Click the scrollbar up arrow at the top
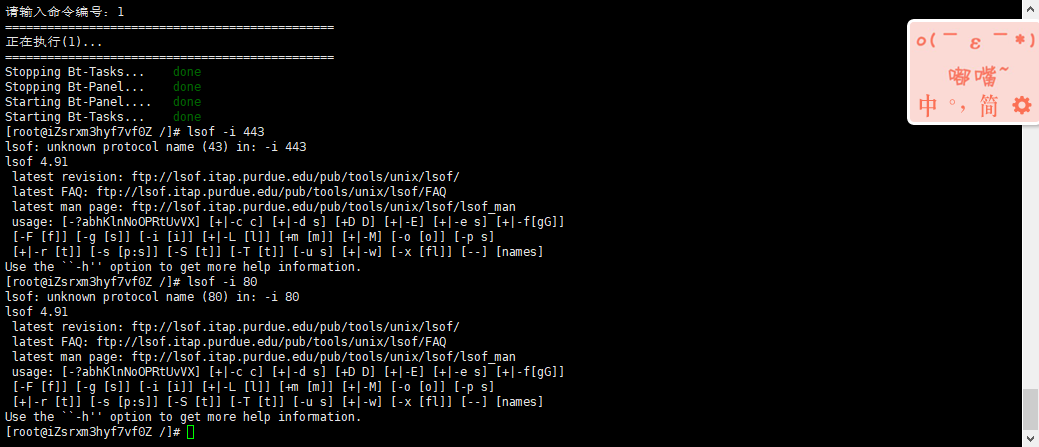Screen dimensions: 1039x447 pos(1030,7)
